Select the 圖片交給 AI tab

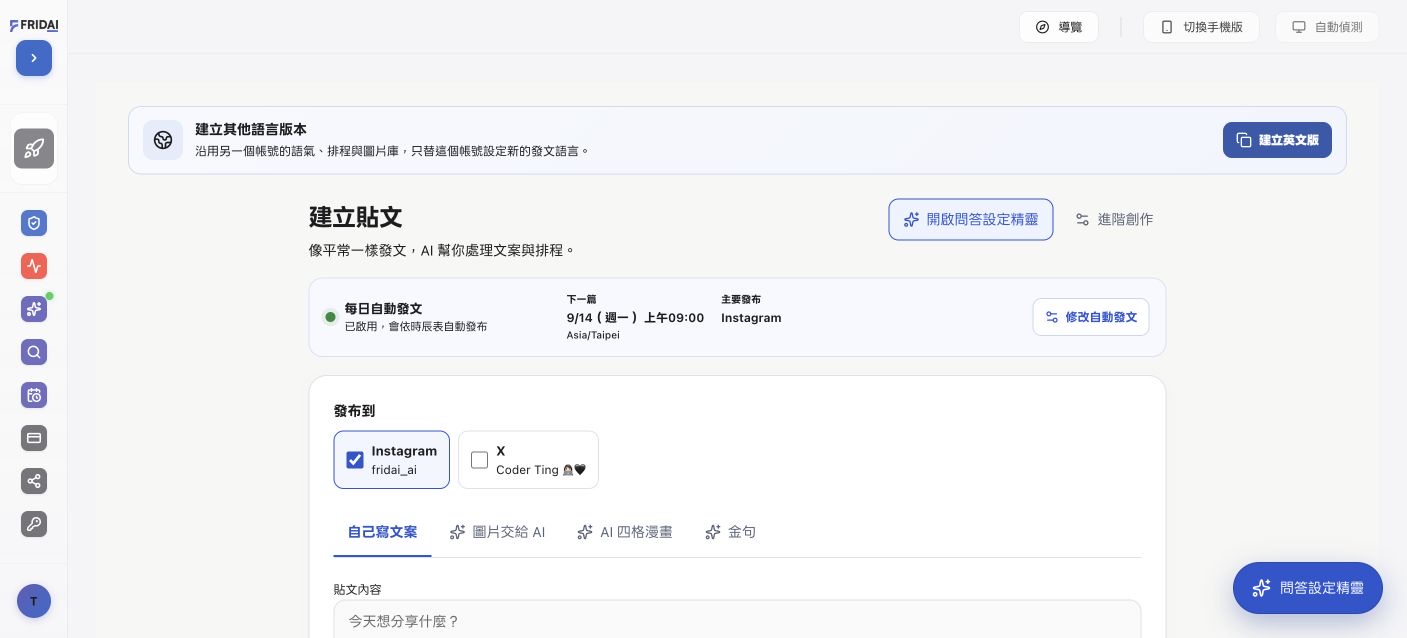(498, 532)
